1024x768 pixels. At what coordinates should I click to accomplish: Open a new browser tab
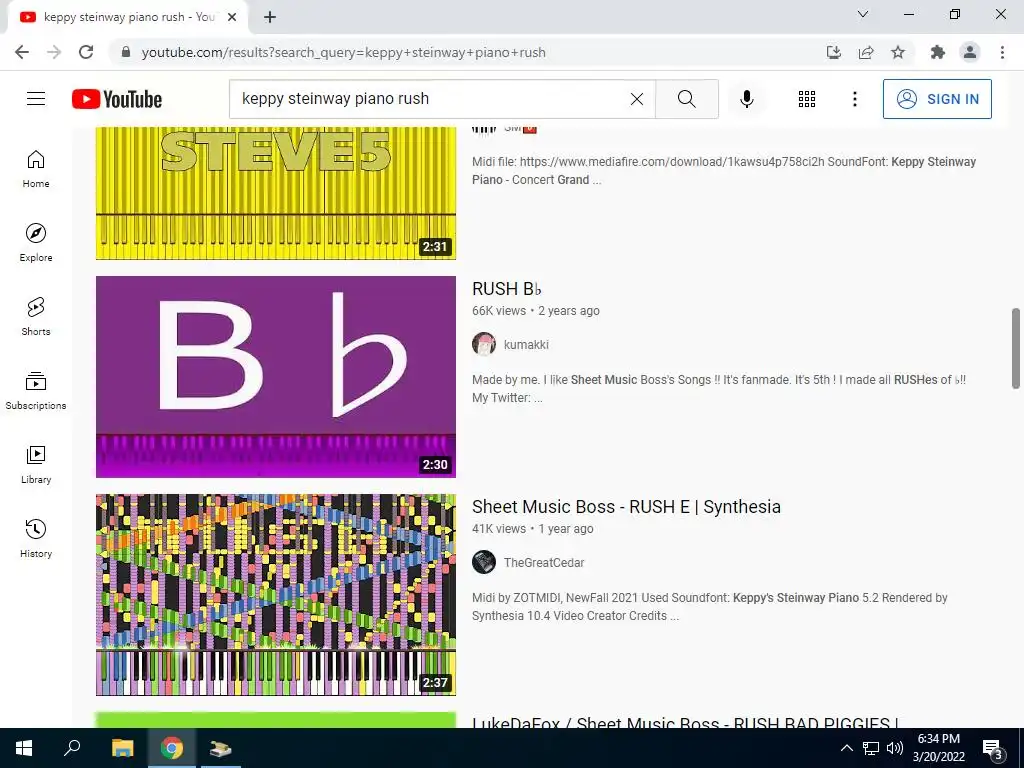click(x=270, y=18)
